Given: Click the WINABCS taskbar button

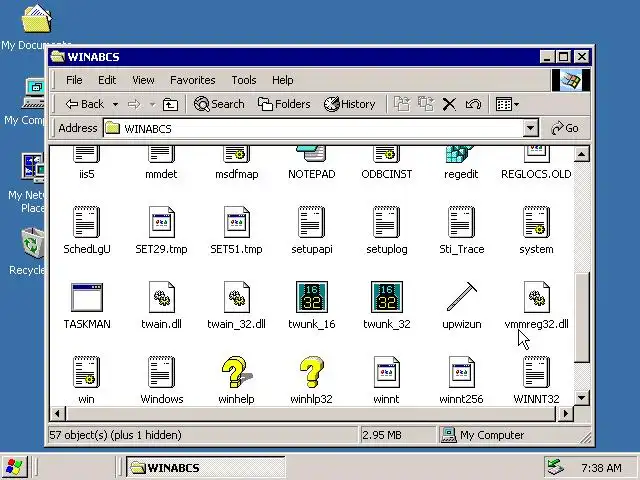Looking at the screenshot, I should pyautogui.click(x=205, y=468).
